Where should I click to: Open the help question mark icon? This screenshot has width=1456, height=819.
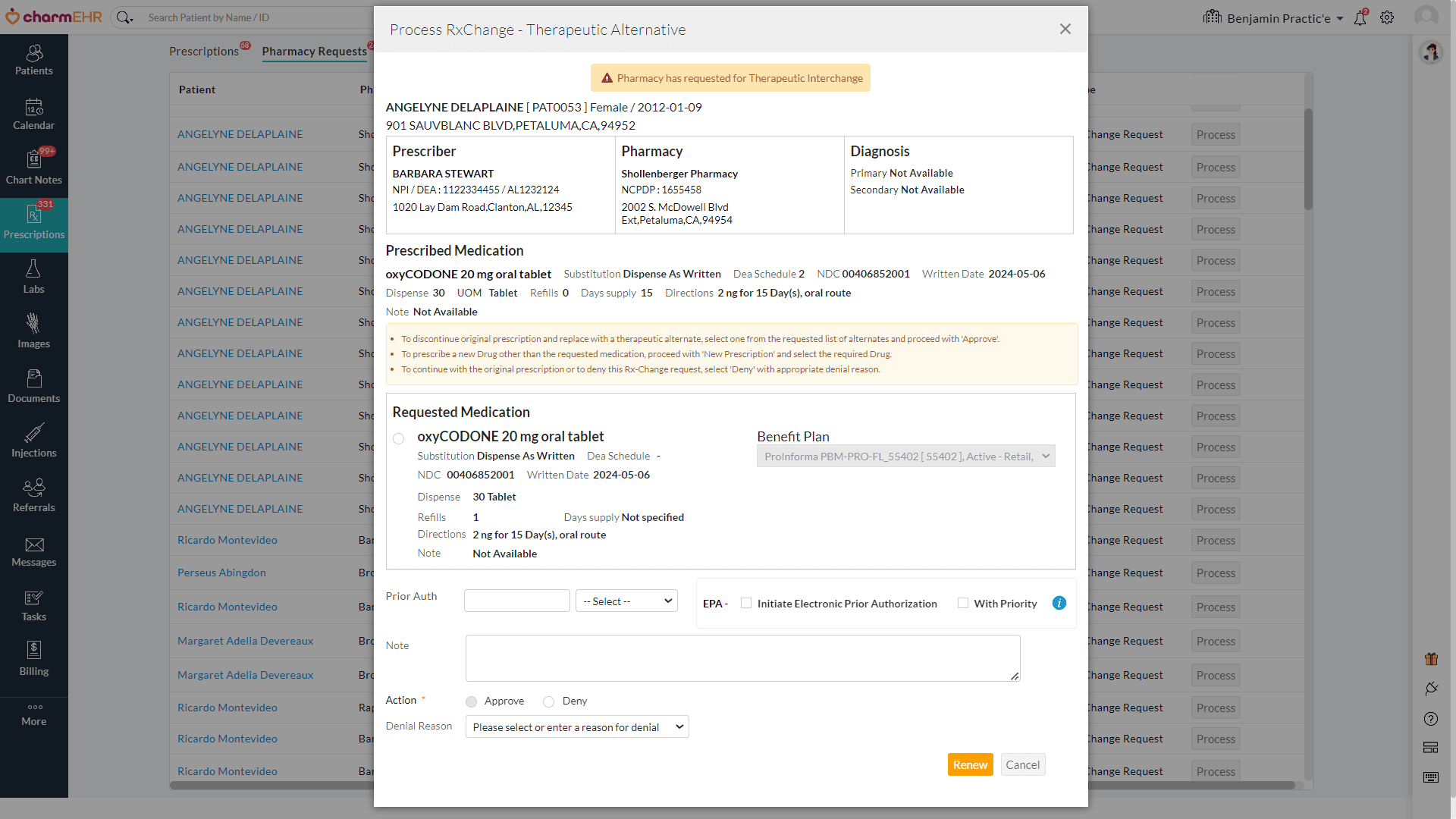[x=1430, y=719]
